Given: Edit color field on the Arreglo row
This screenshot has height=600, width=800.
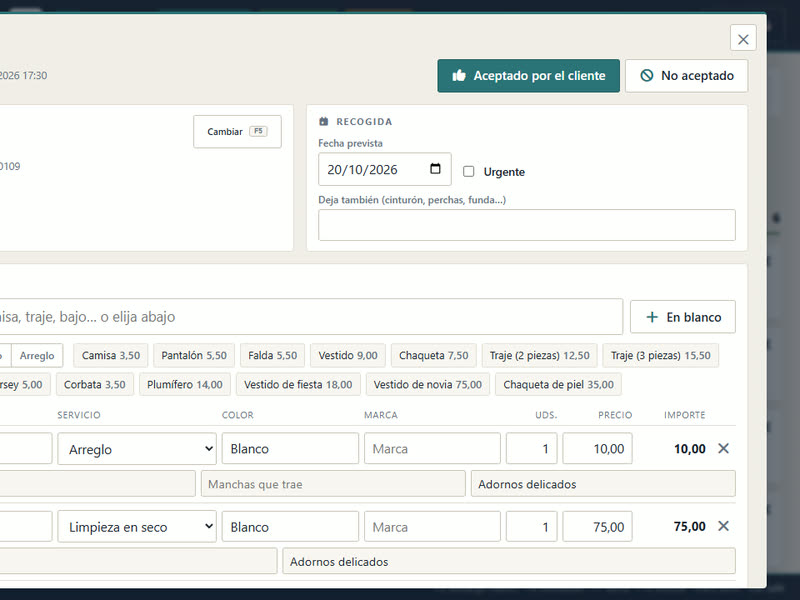Looking at the screenshot, I should pyautogui.click(x=290, y=448).
